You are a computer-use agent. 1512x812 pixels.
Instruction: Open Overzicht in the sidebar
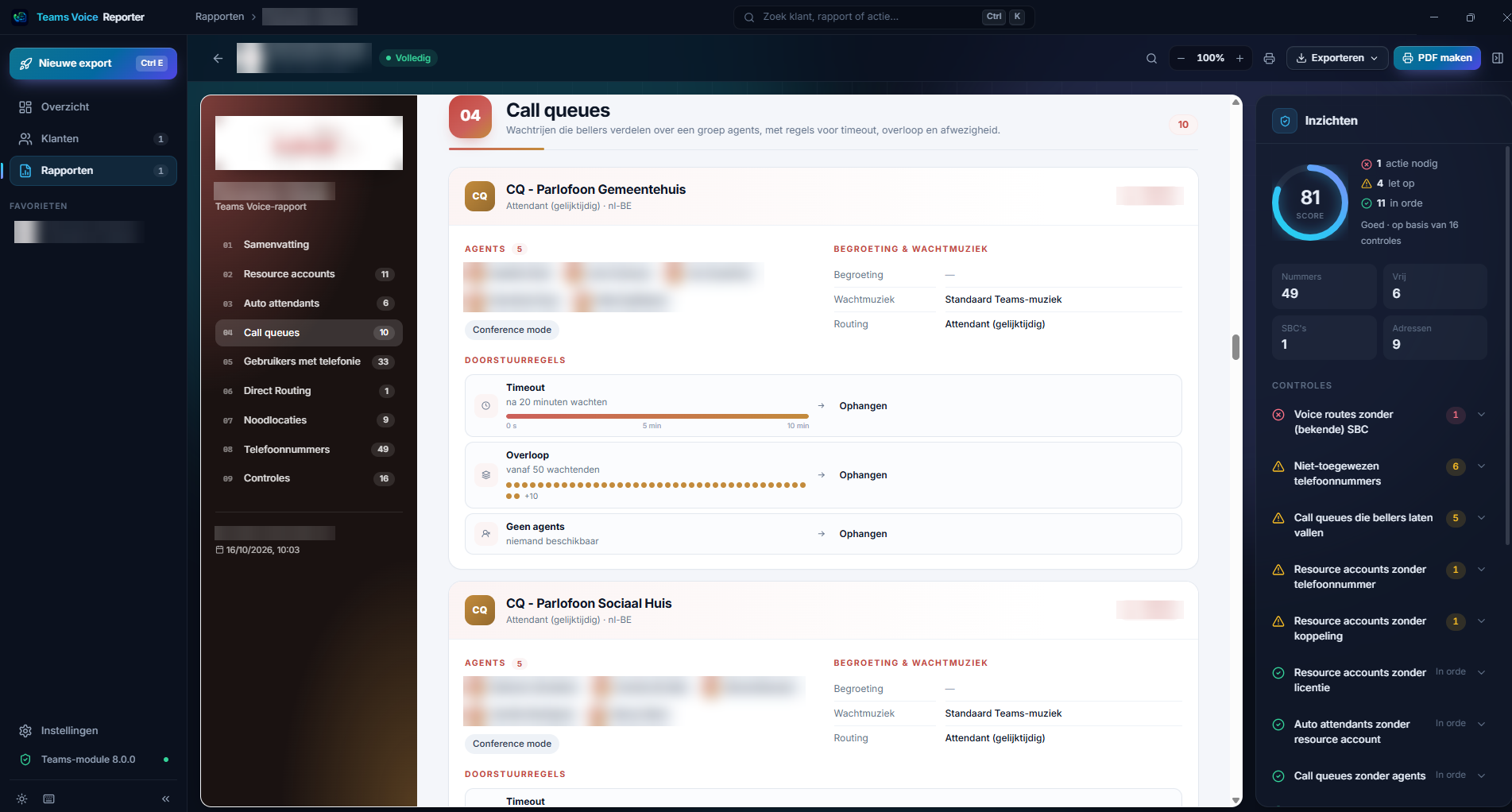point(93,106)
